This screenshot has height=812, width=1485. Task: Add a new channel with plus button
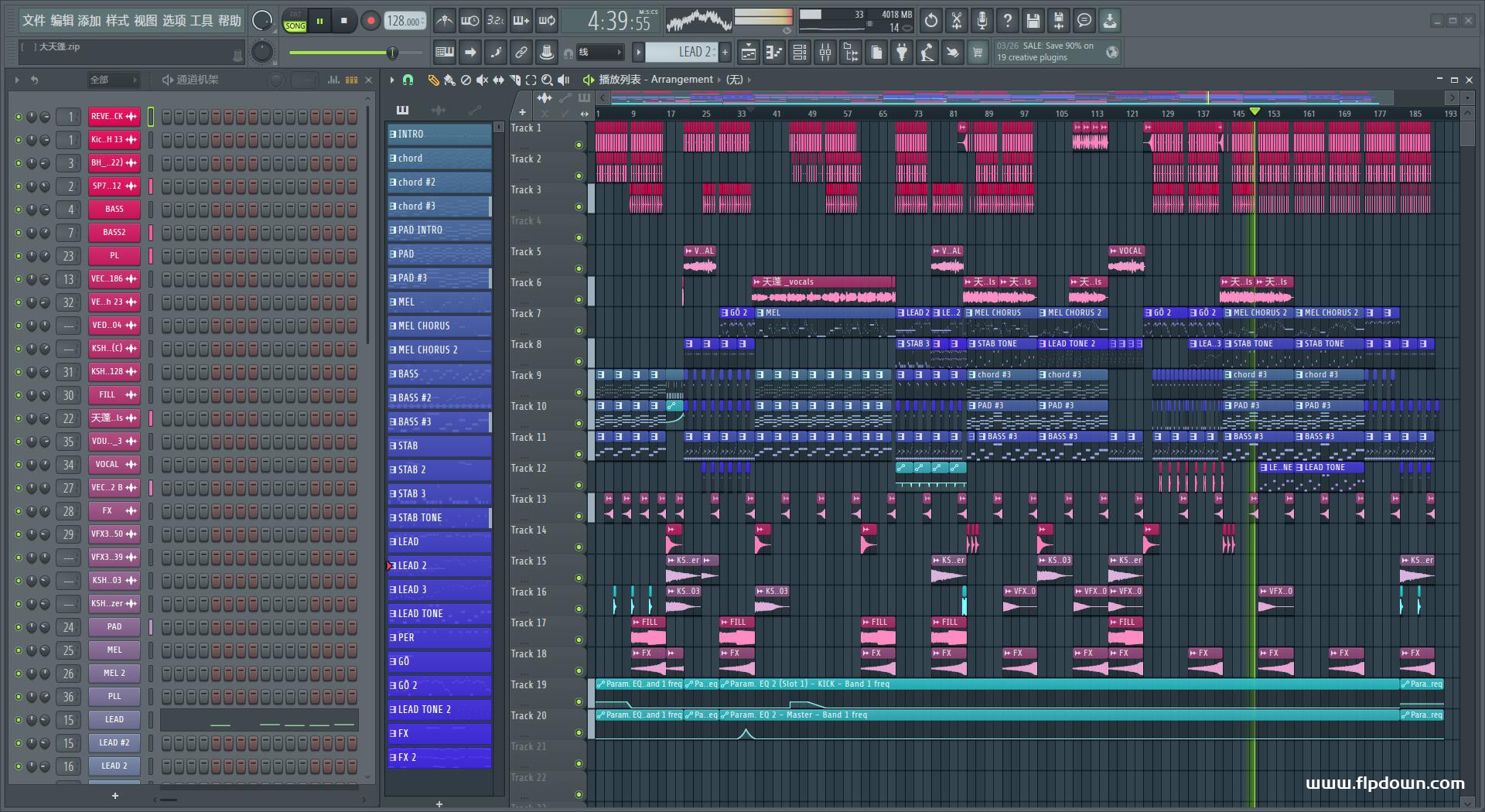tap(115, 795)
